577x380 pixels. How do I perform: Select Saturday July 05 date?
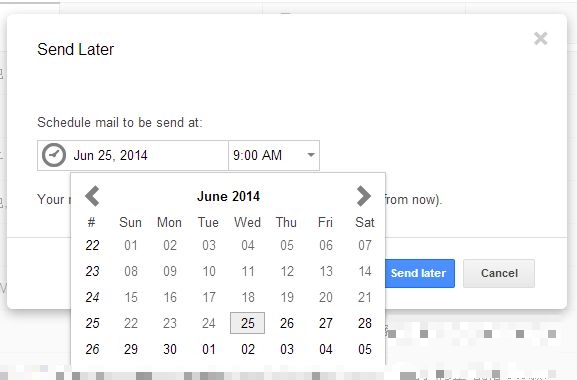click(365, 349)
